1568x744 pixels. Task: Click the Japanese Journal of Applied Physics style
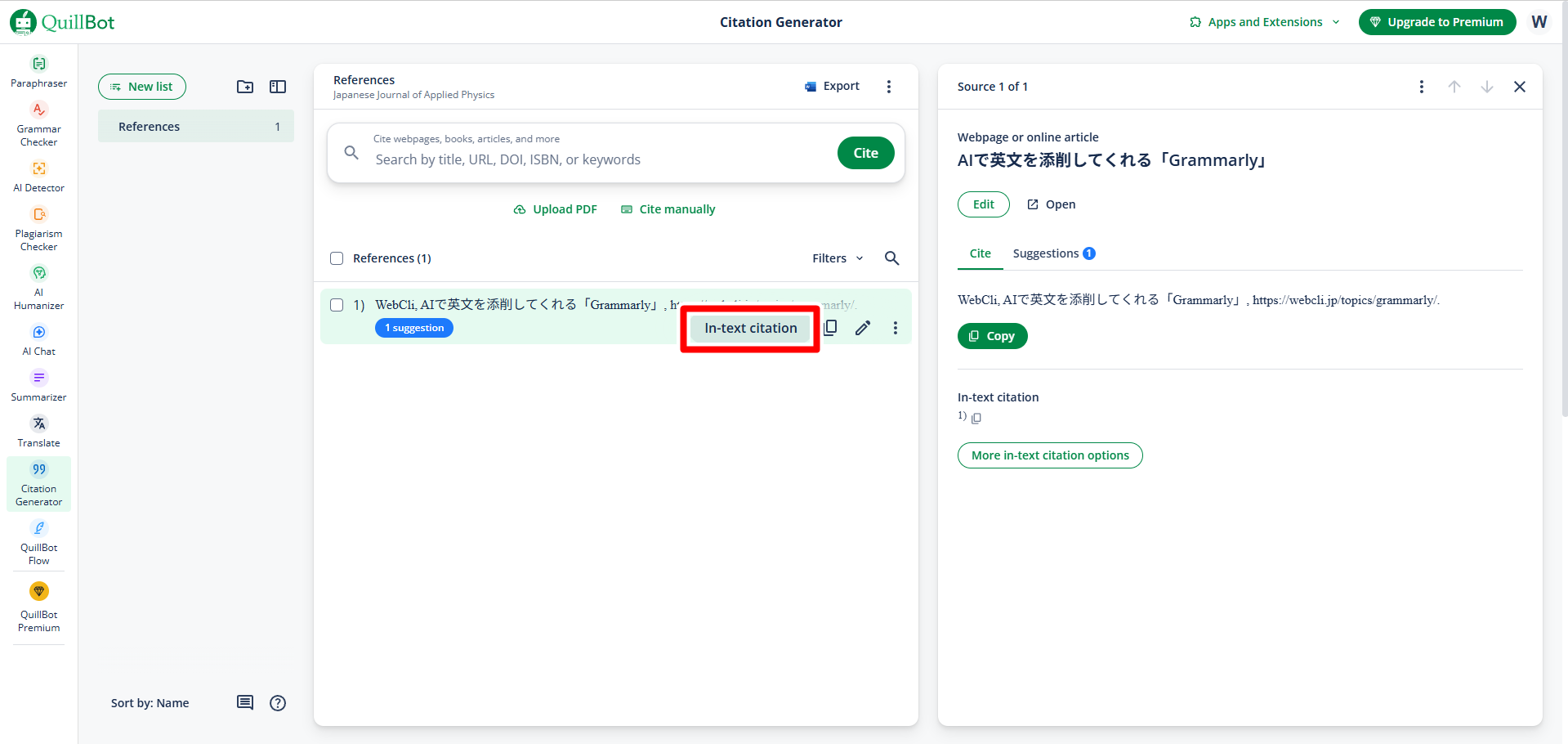coord(413,95)
